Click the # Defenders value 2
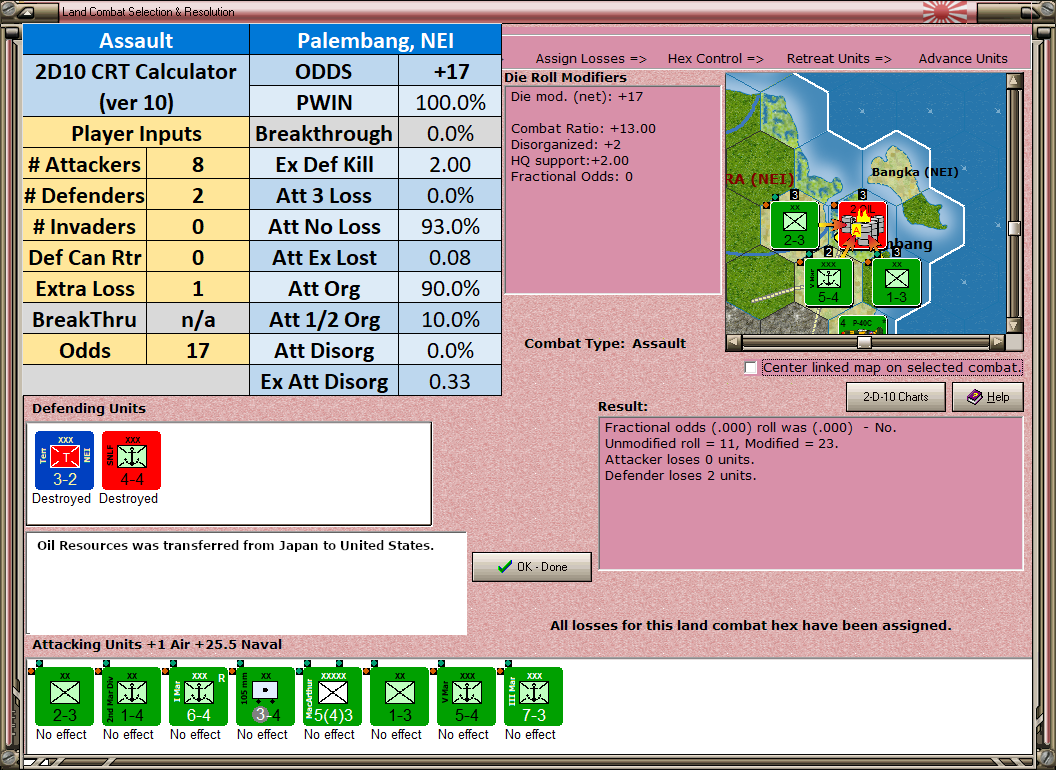Image resolution: width=1056 pixels, height=770 pixels. click(198, 195)
